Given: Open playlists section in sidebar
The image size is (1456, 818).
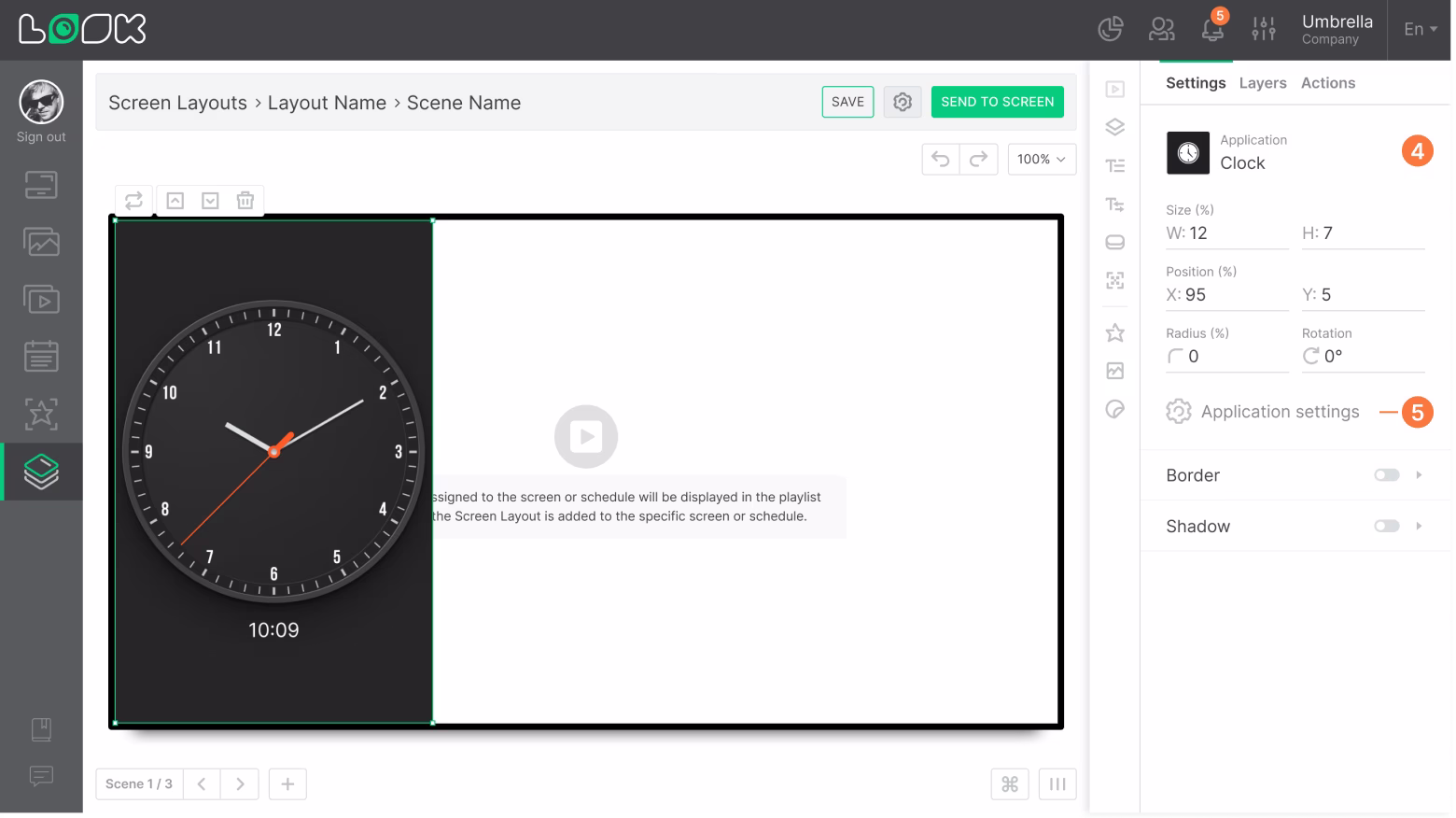Looking at the screenshot, I should tap(41, 299).
